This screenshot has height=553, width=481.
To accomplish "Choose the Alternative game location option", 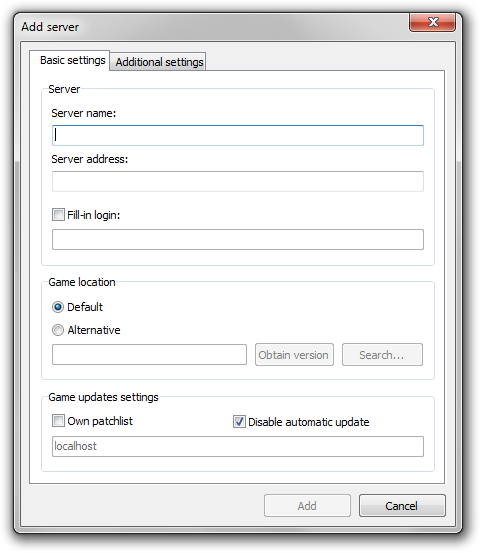I will pos(58,330).
